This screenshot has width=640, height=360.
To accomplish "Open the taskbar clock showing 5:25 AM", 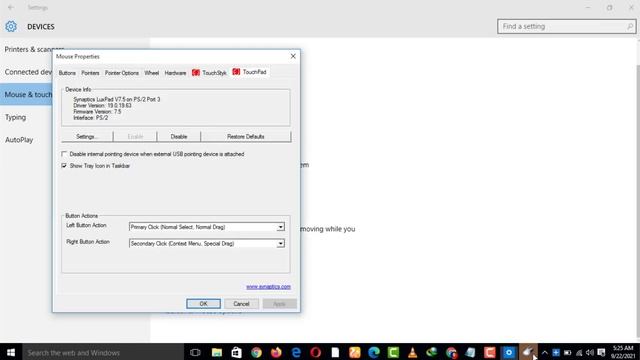I will click(623, 352).
